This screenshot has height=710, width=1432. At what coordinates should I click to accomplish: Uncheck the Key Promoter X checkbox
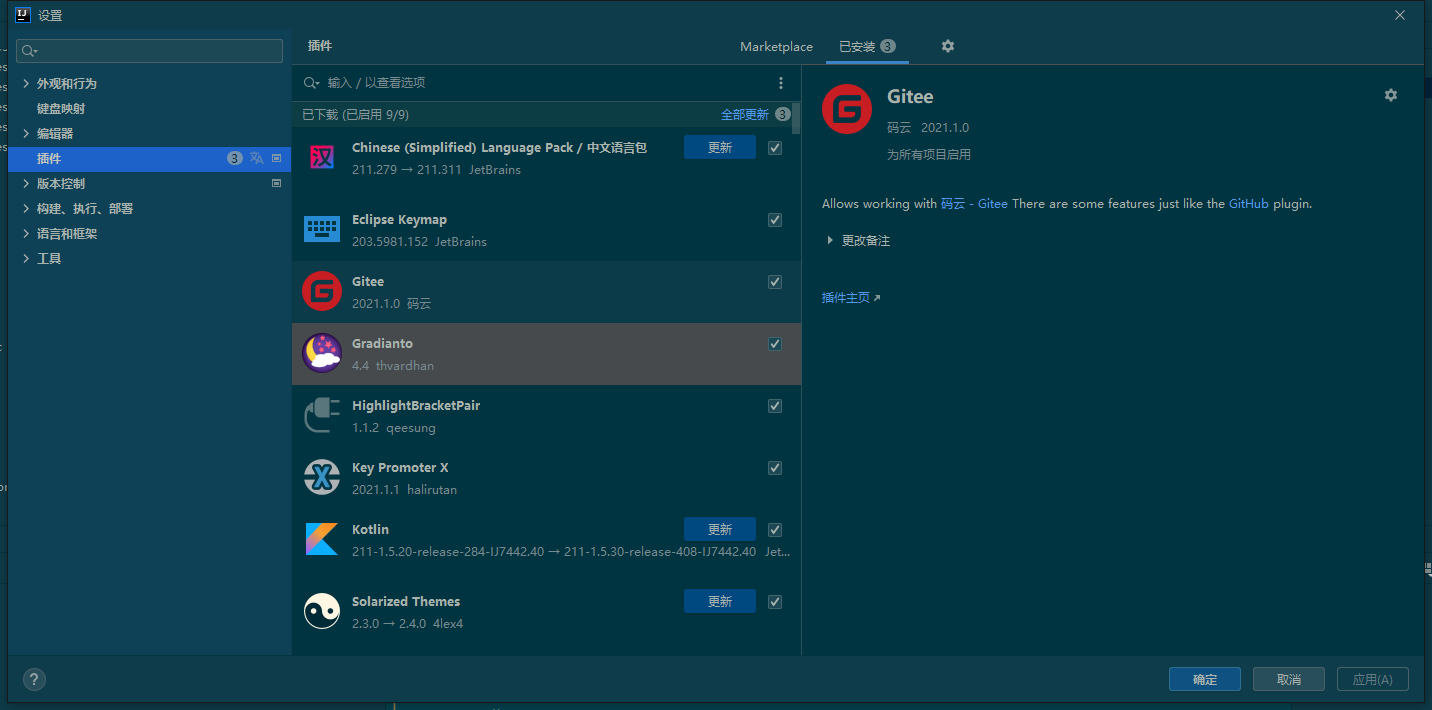[x=775, y=468]
